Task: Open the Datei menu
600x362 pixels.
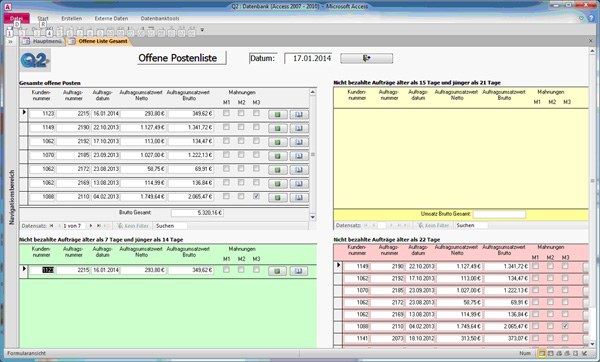Action: point(16,18)
